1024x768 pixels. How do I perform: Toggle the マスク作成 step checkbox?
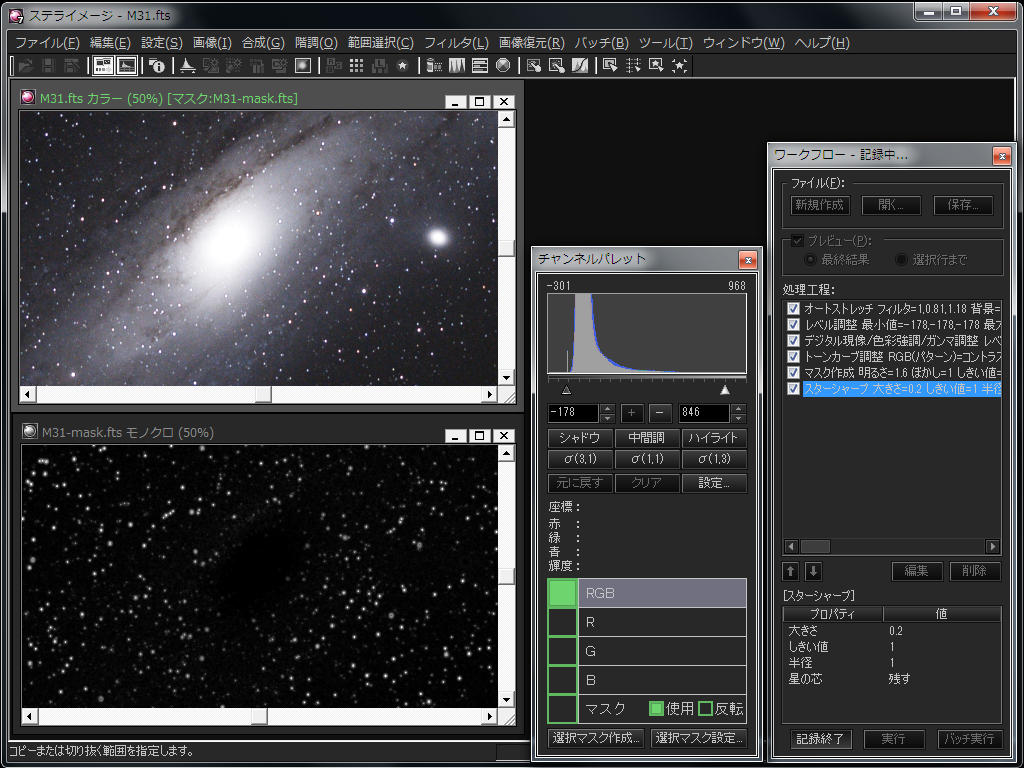pyautogui.click(x=793, y=372)
